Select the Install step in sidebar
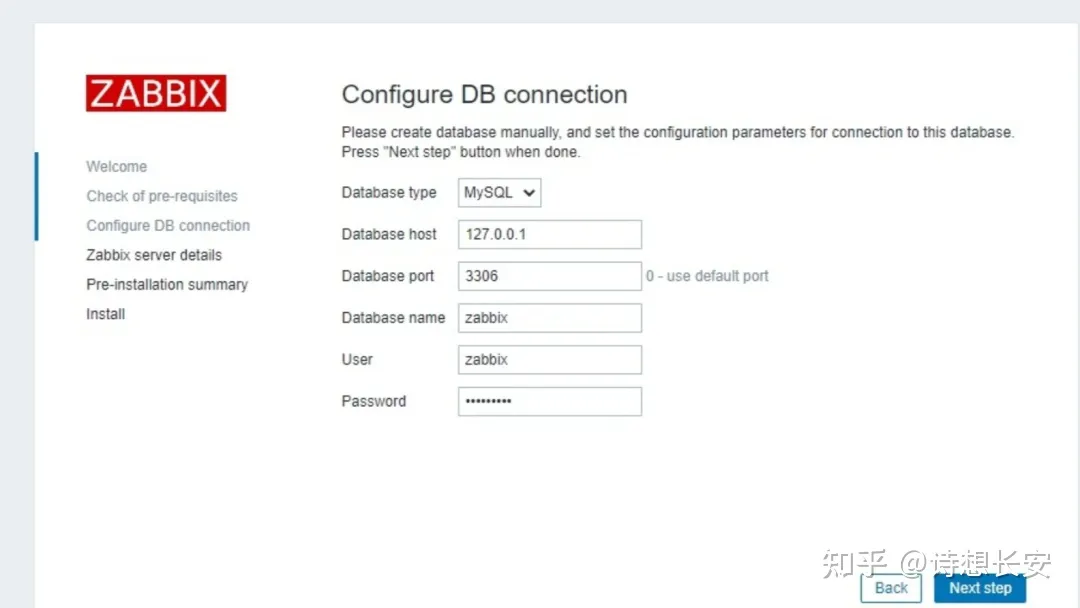This screenshot has width=1080, height=608. click(x=106, y=314)
